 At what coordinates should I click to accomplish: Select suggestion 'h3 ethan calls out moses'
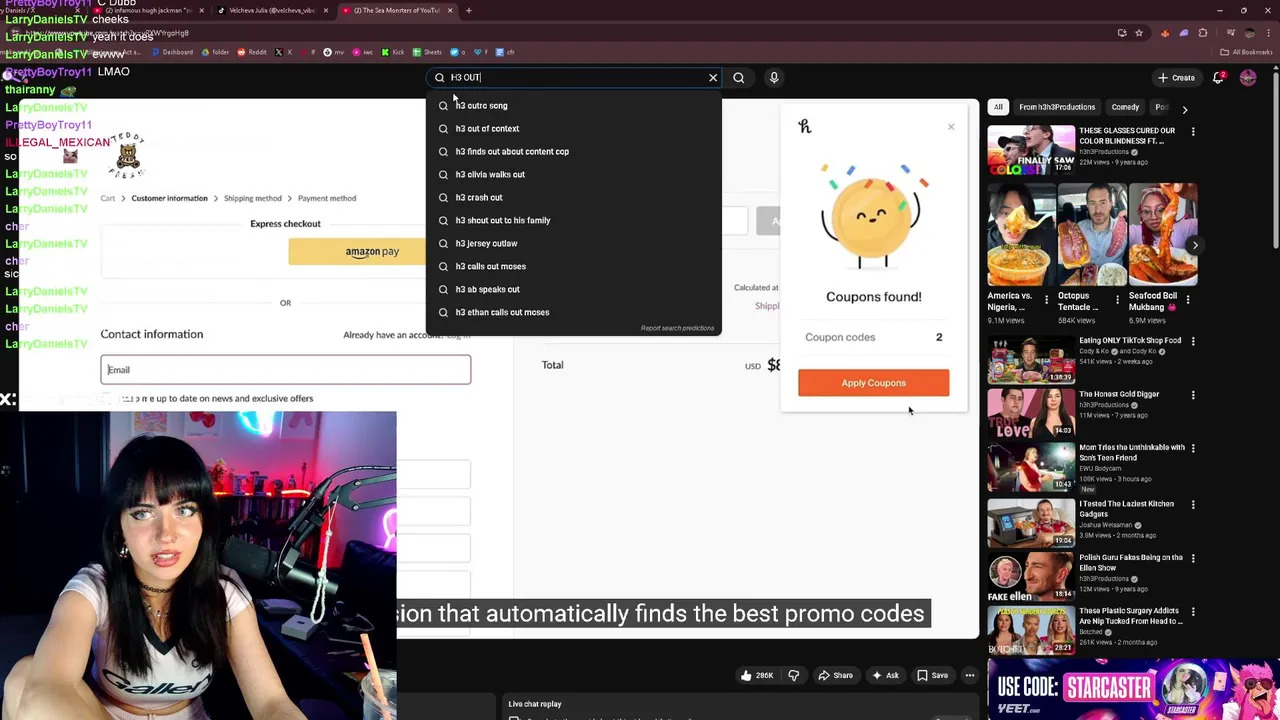pos(573,312)
